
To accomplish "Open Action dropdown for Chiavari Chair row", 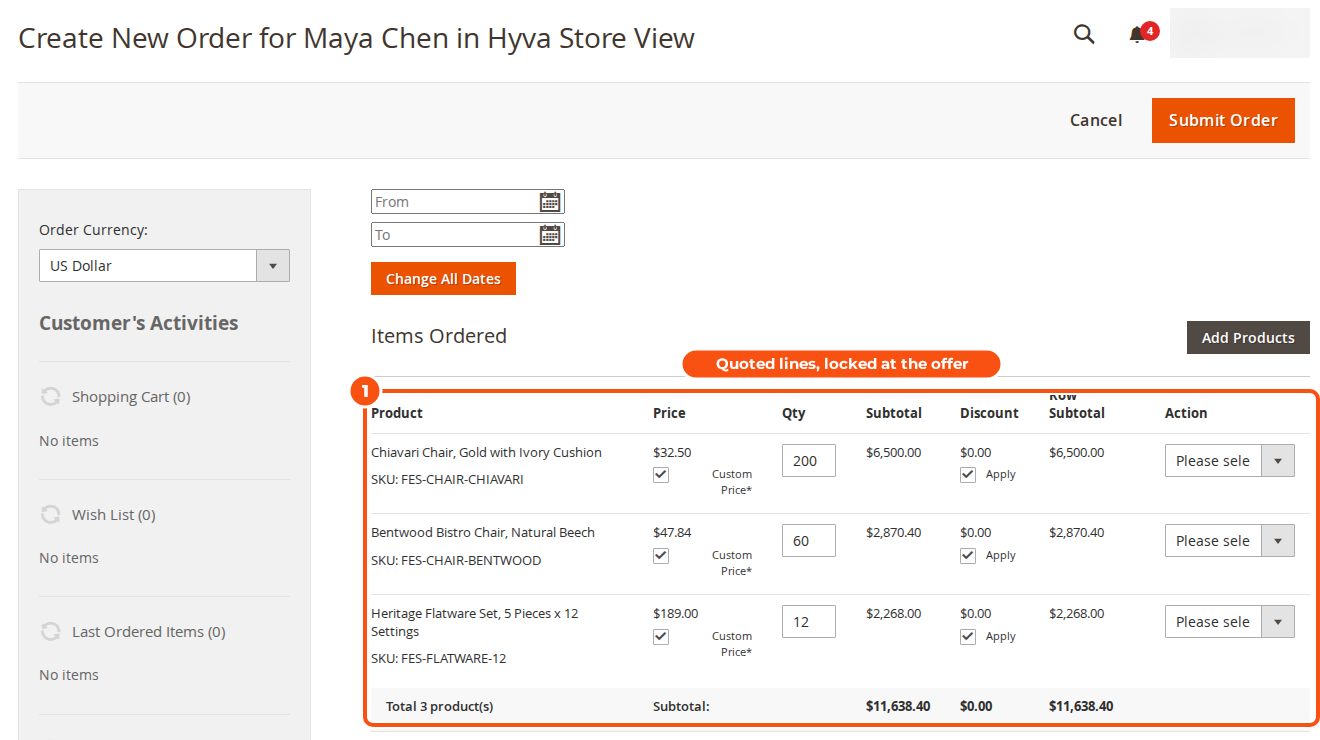I will click(x=1229, y=461).
